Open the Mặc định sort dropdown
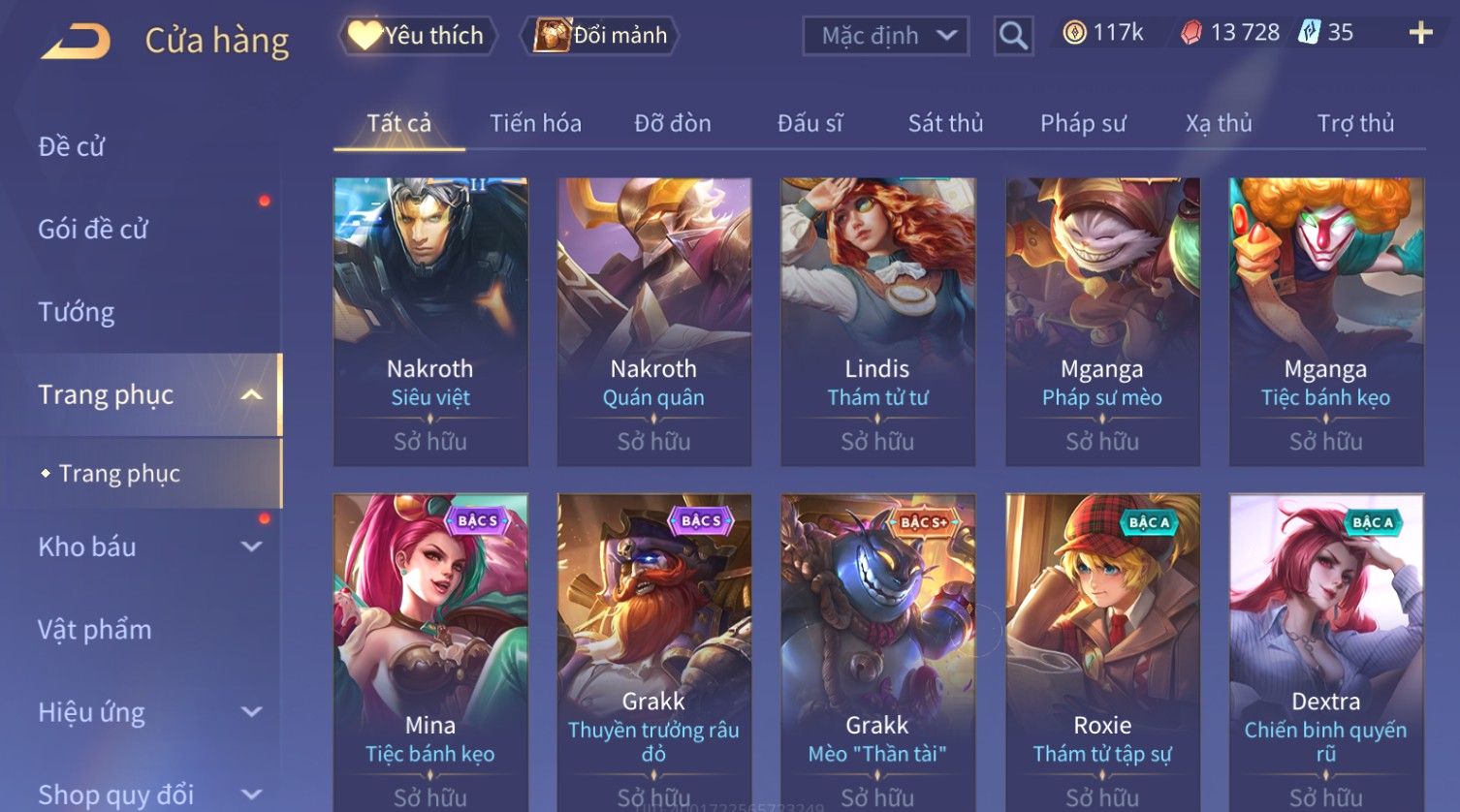The image size is (1460, 812). (x=886, y=36)
